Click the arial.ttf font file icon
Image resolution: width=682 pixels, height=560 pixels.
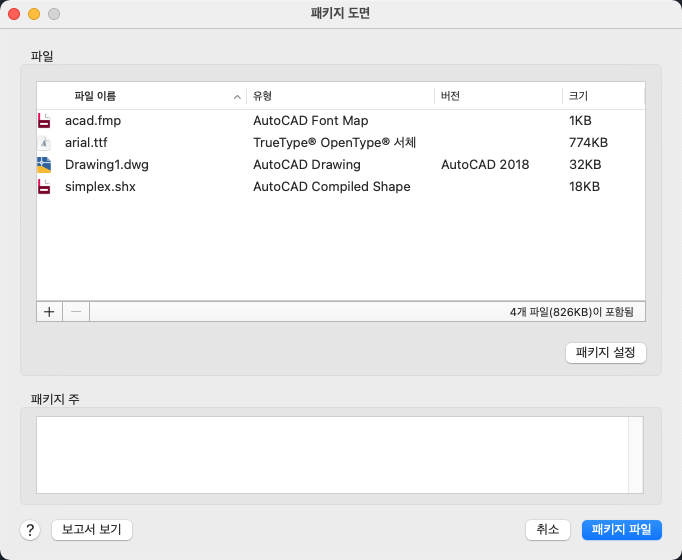[44, 143]
